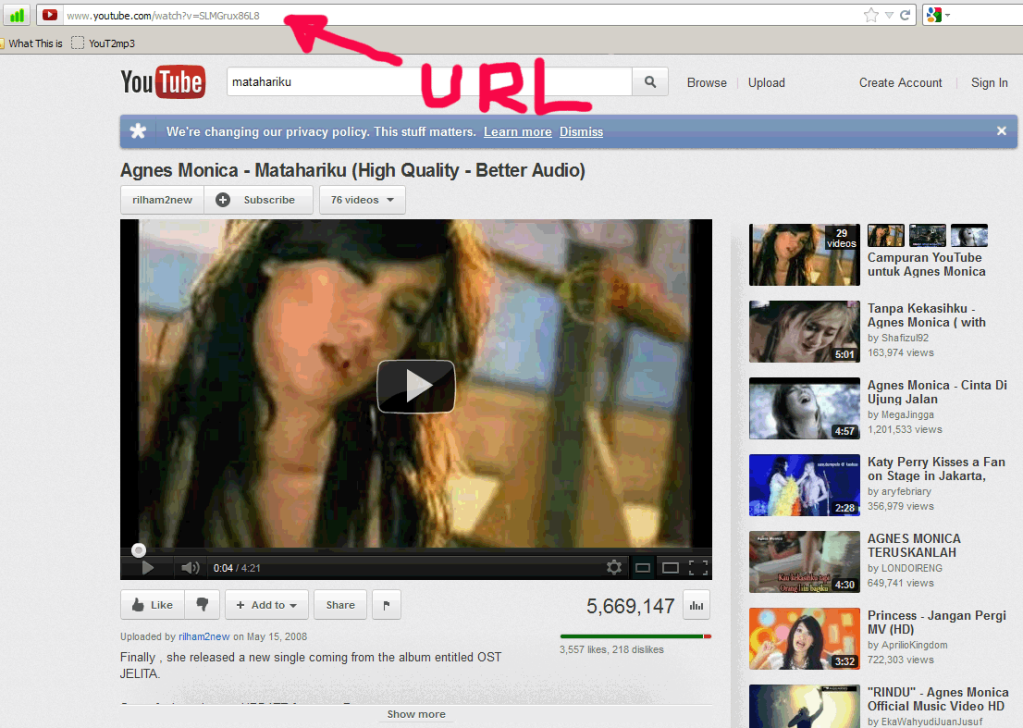This screenshot has width=1023, height=728.
Task: Bookmark the page with the star icon
Action: click(870, 15)
